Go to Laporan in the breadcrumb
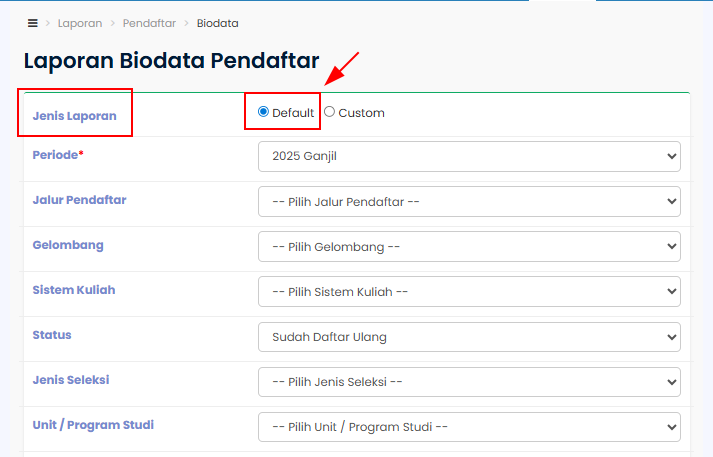 80,22
